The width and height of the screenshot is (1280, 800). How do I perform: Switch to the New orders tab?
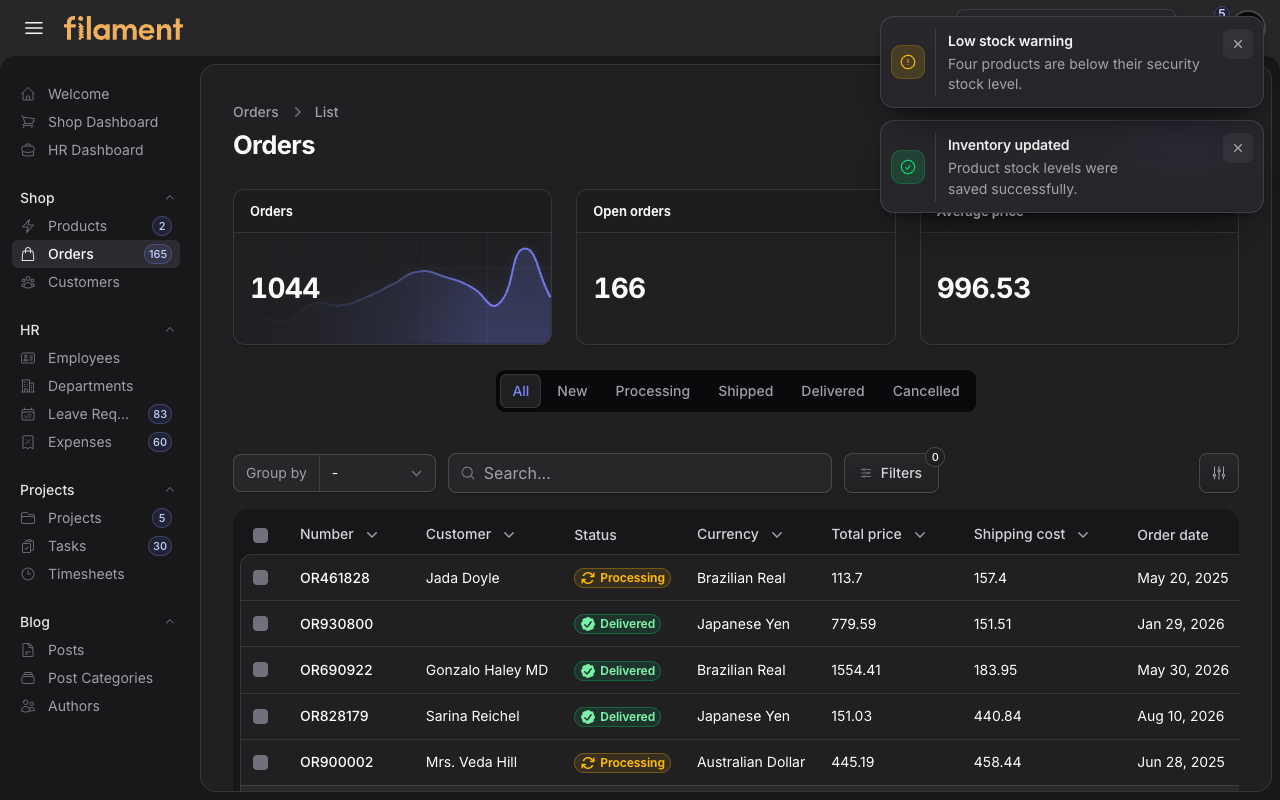tap(572, 391)
